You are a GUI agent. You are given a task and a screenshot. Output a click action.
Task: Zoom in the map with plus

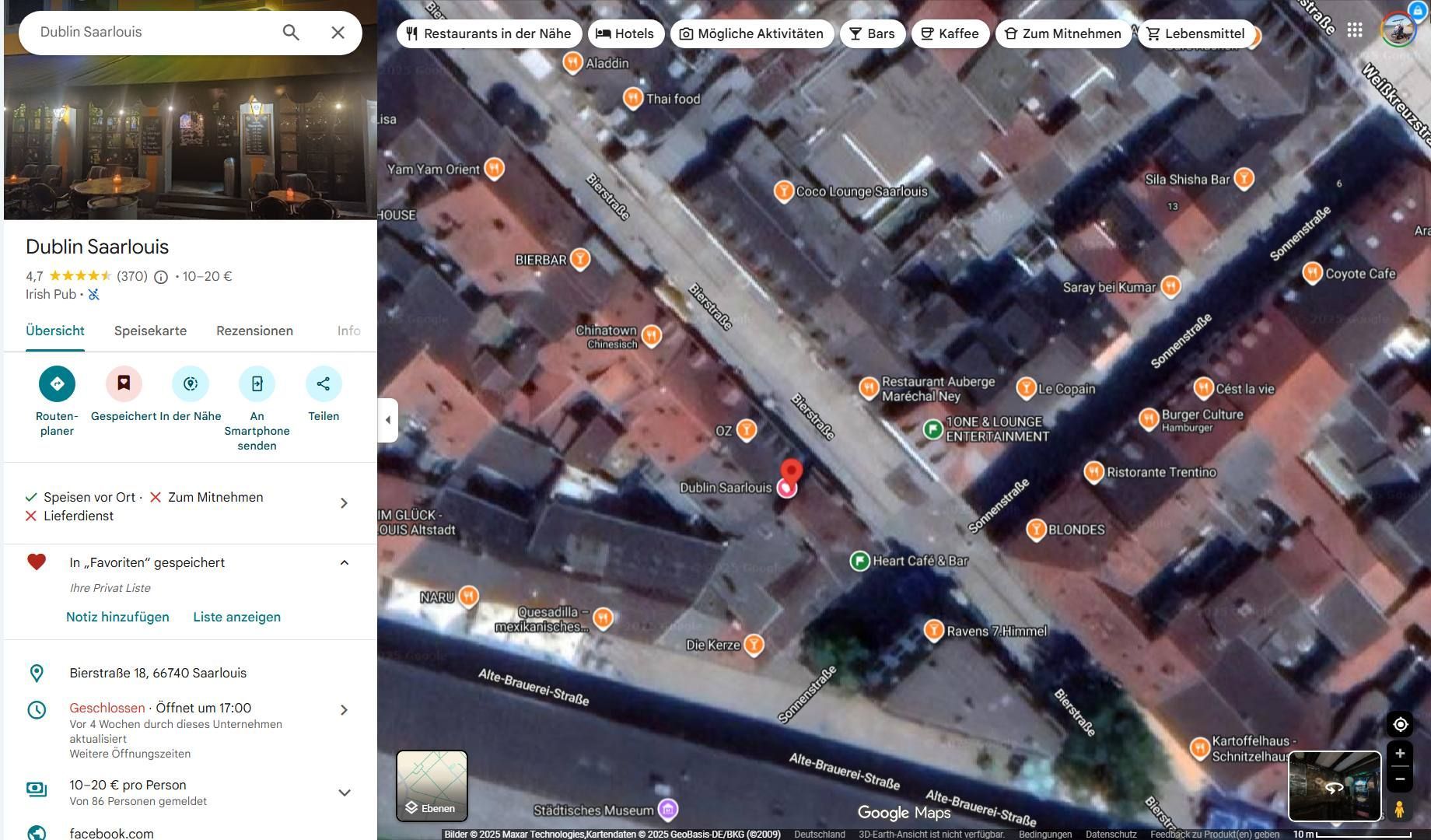(x=1400, y=754)
